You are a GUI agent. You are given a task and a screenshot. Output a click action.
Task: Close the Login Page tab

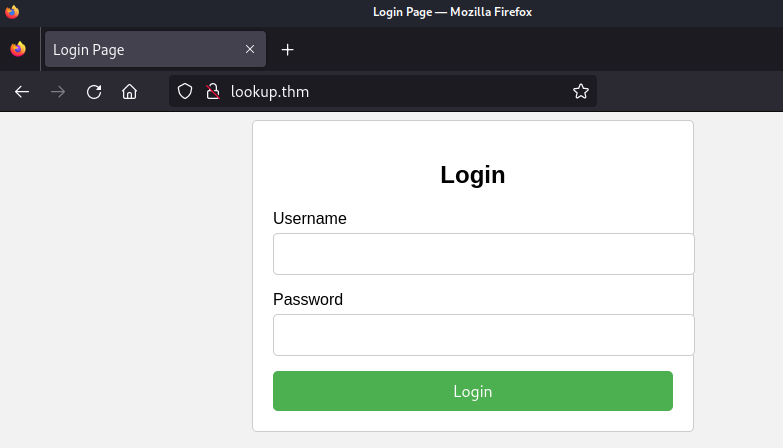(x=250, y=49)
